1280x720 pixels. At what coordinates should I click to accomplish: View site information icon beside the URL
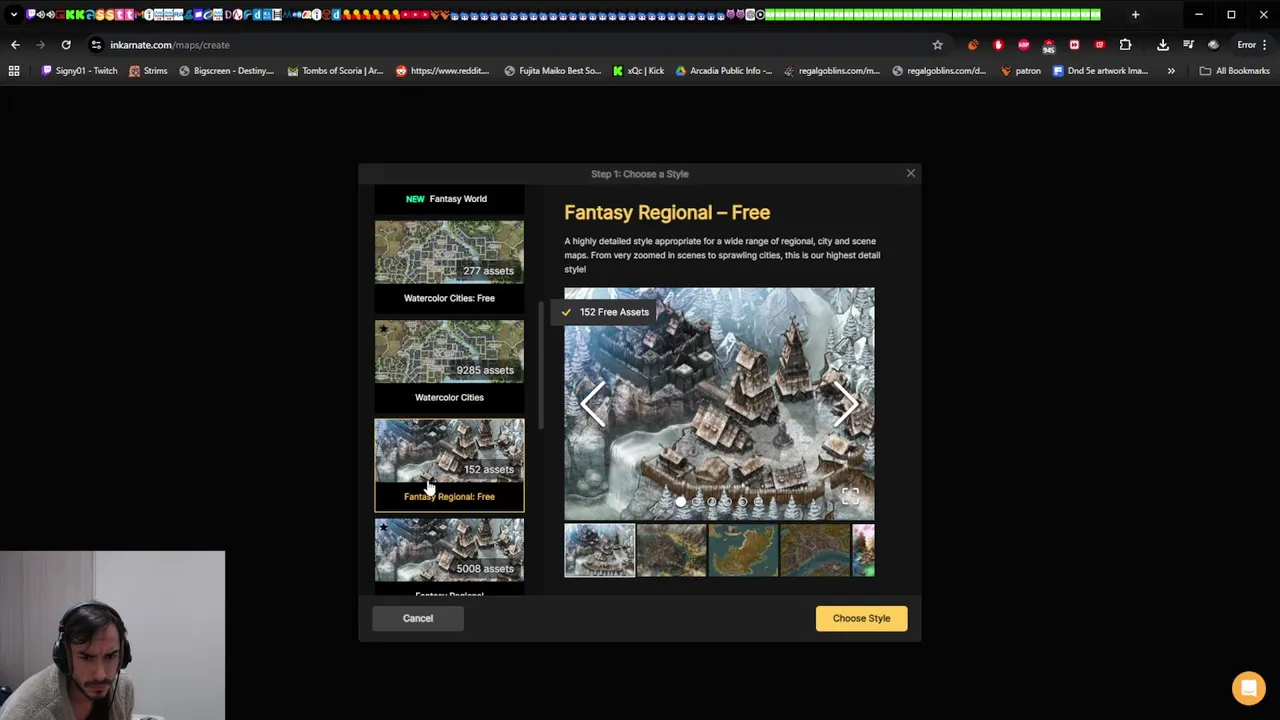96,45
